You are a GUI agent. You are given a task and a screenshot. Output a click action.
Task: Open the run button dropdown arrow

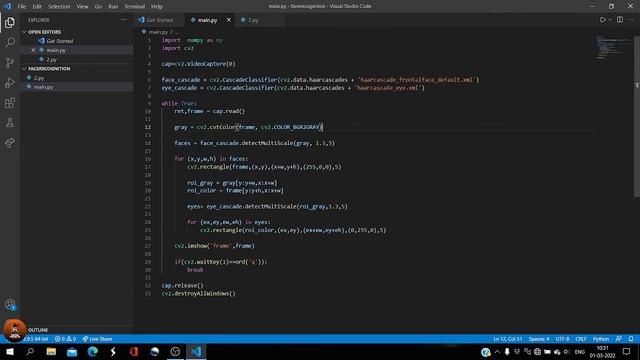pyautogui.click(x=610, y=20)
